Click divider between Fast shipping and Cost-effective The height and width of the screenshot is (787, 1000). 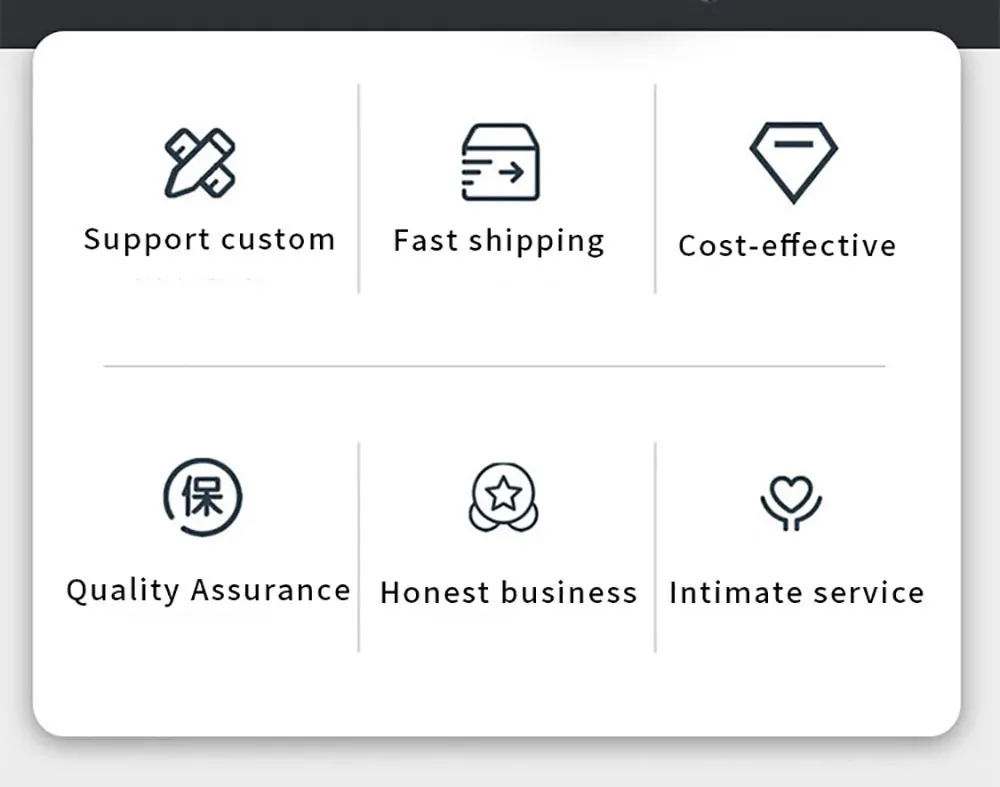point(655,188)
